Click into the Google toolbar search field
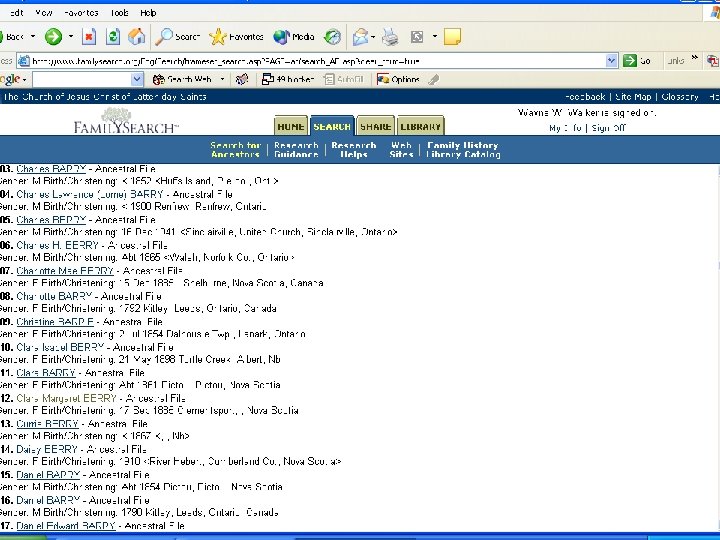 [88, 79]
